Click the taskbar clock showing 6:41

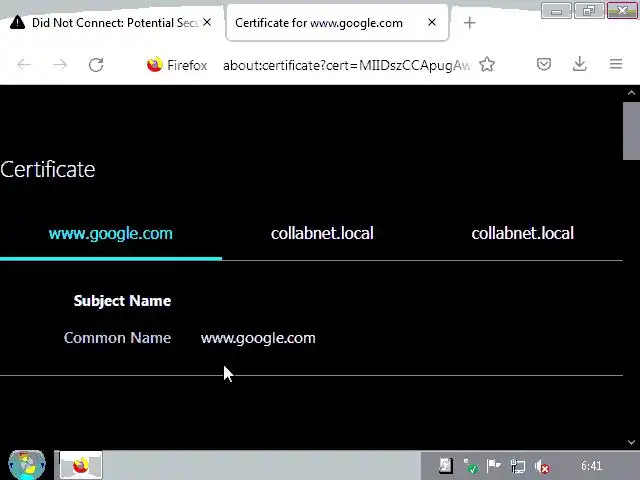pos(591,466)
